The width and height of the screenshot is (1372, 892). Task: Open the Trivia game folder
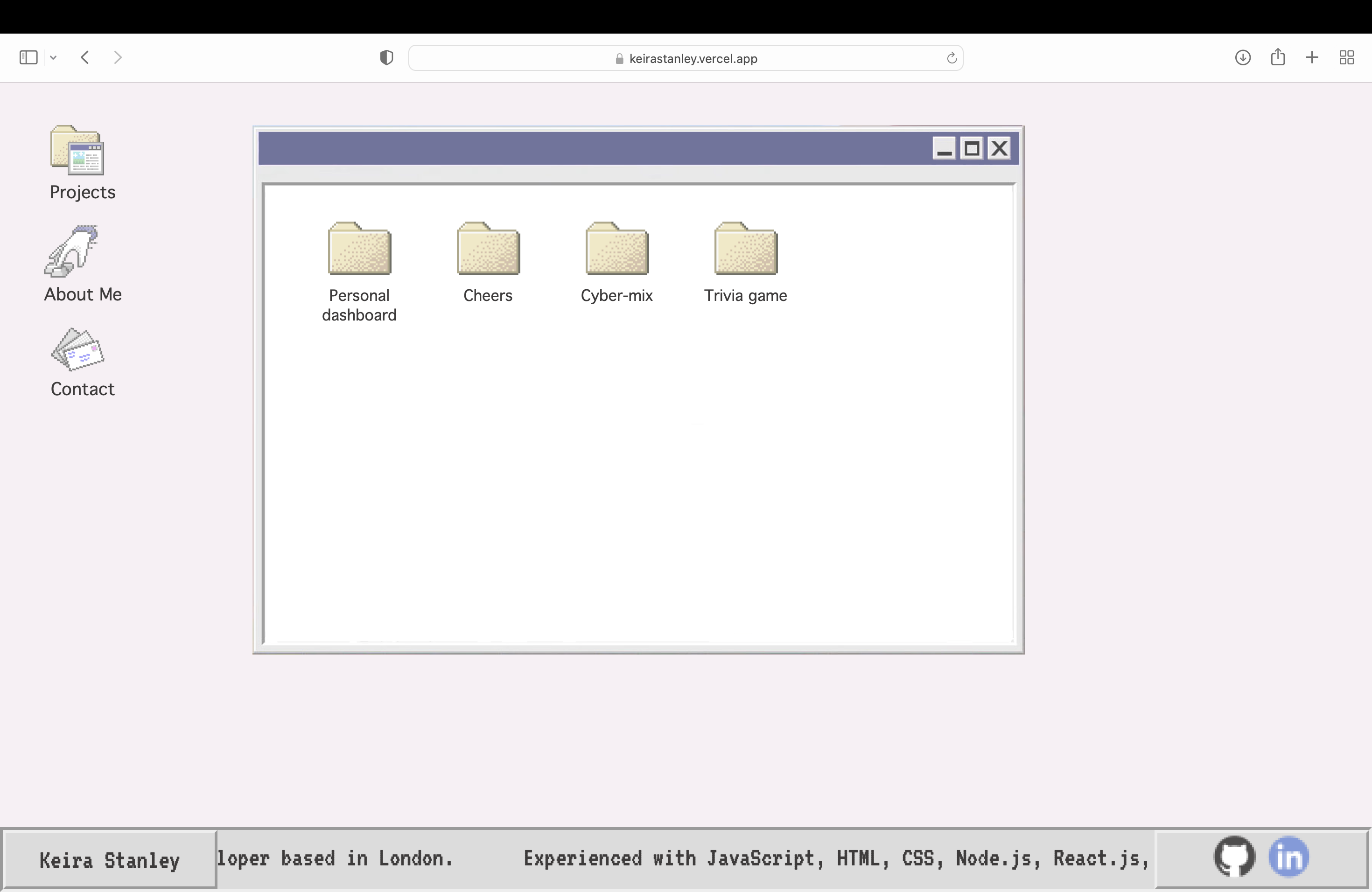(745, 249)
